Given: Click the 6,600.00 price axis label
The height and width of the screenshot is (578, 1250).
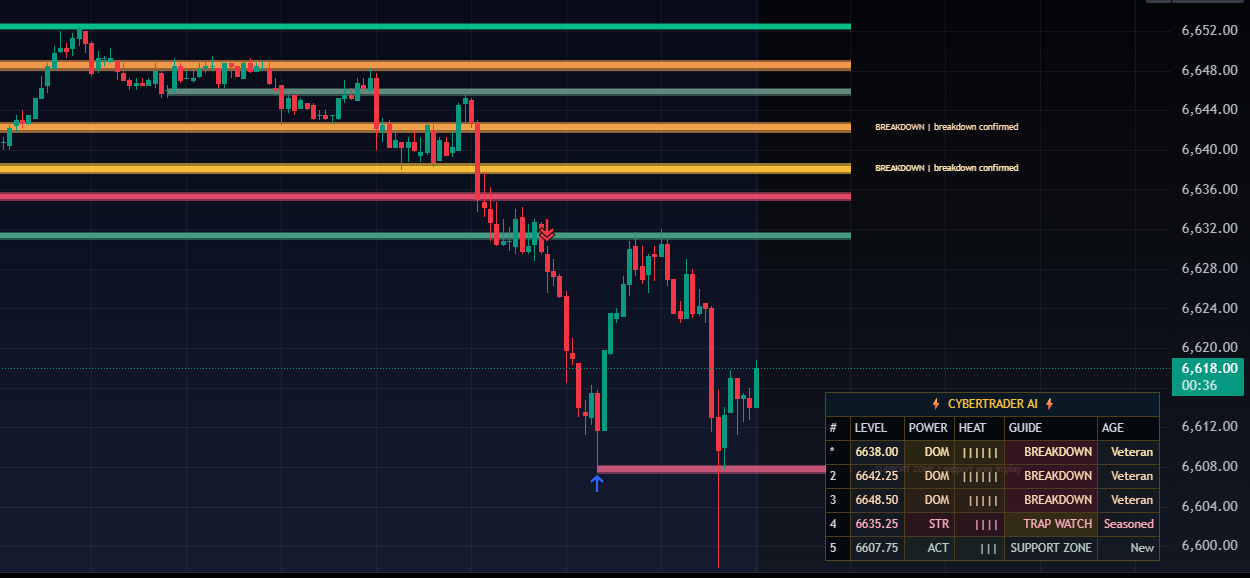Looking at the screenshot, I should [x=1205, y=546].
